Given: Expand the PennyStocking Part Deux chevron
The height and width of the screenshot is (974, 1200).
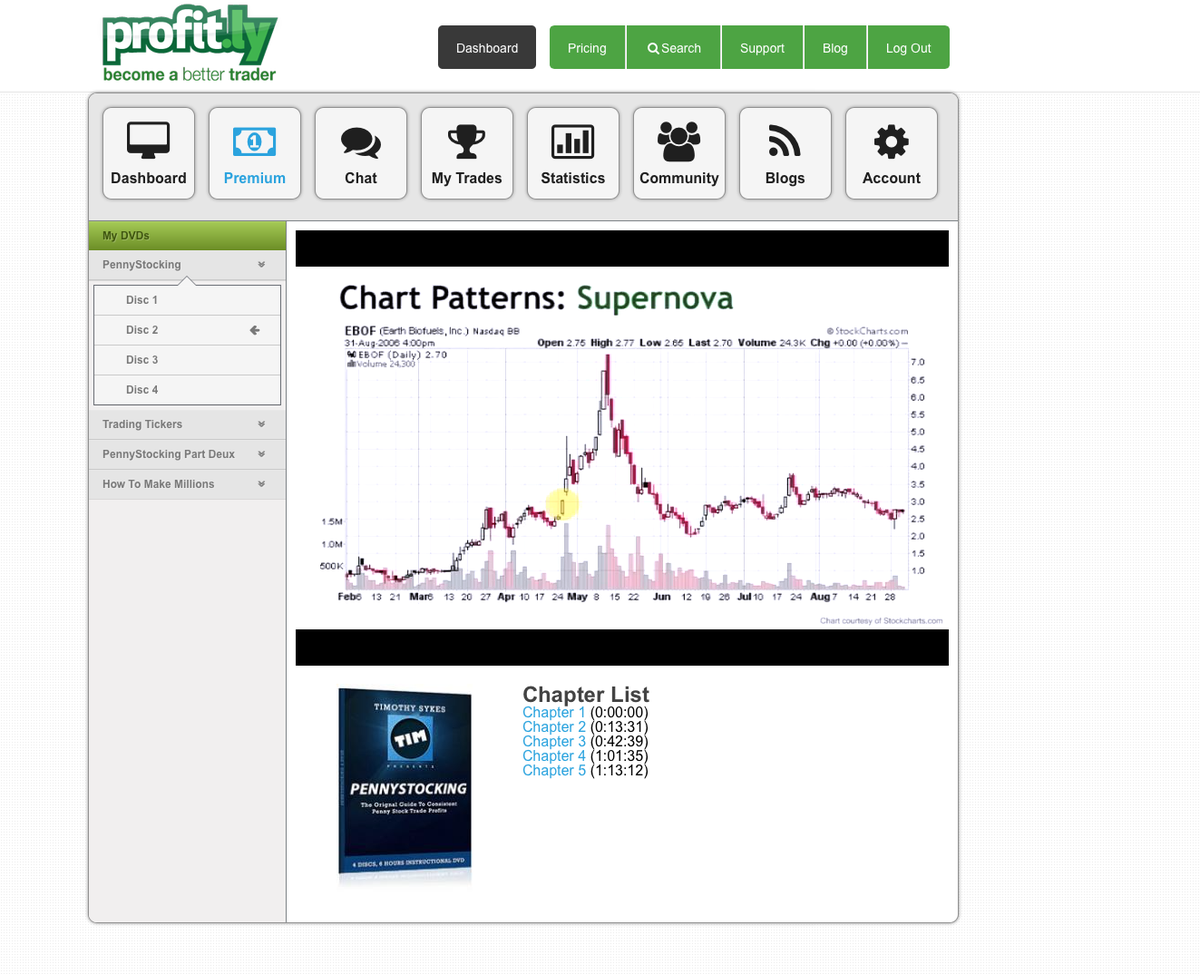Looking at the screenshot, I should [x=261, y=454].
